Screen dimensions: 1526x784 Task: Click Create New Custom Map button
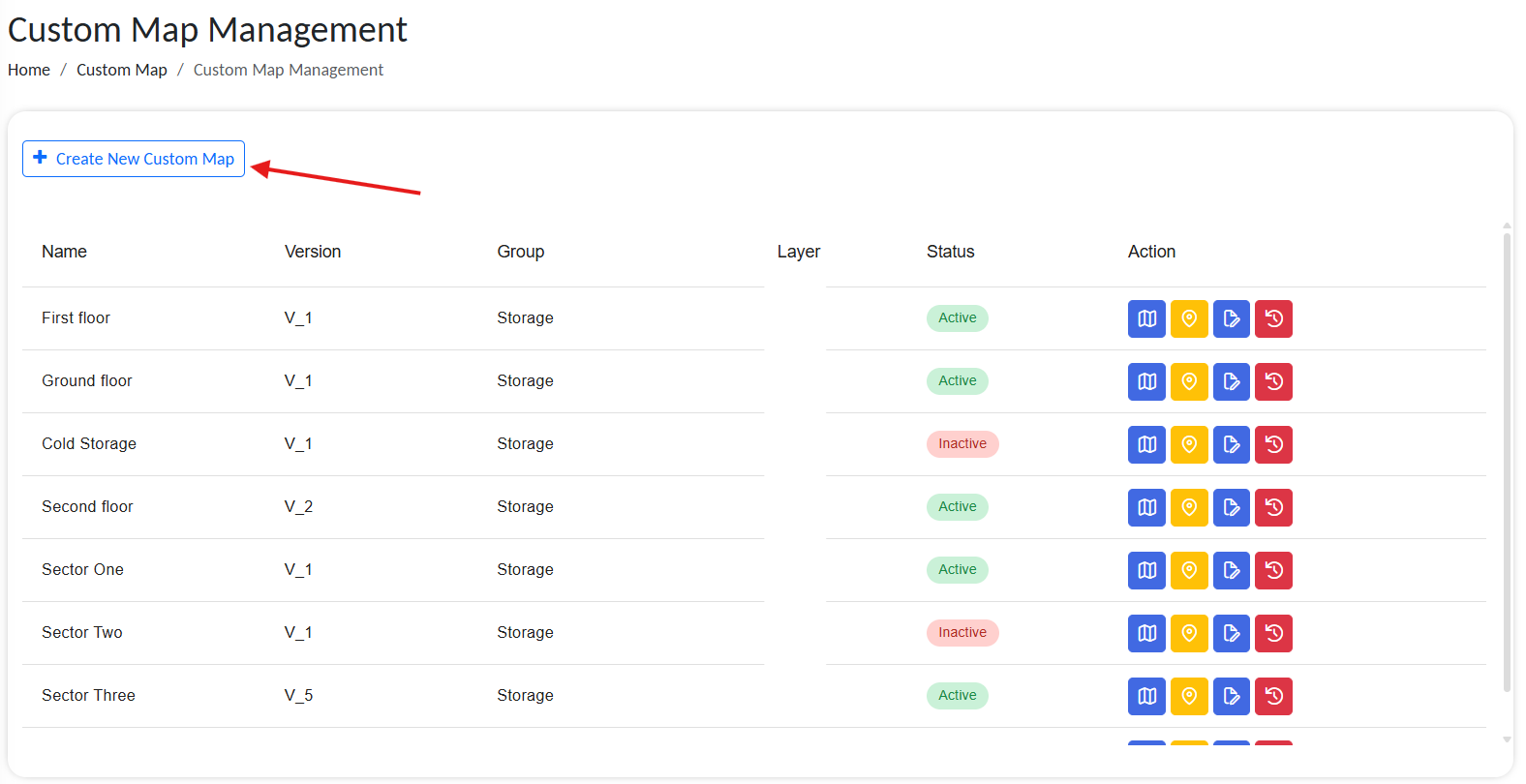(134, 159)
